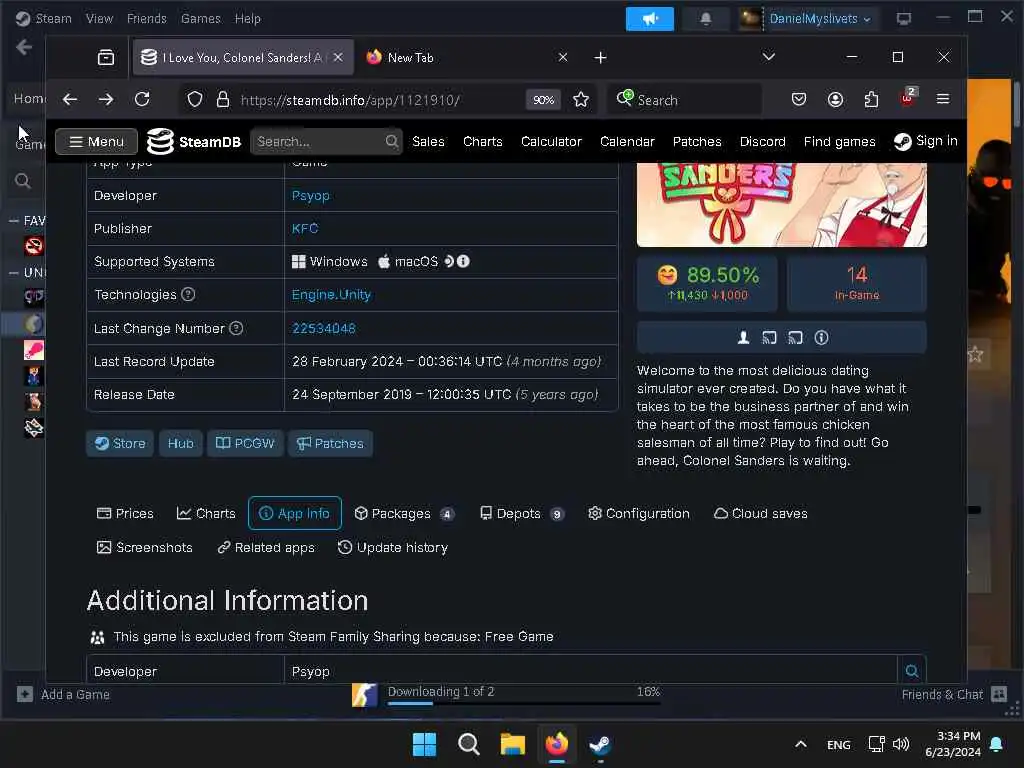Image resolution: width=1024 pixels, height=768 pixels.
Task: Click the 89.50% rating box
Action: 707,283
